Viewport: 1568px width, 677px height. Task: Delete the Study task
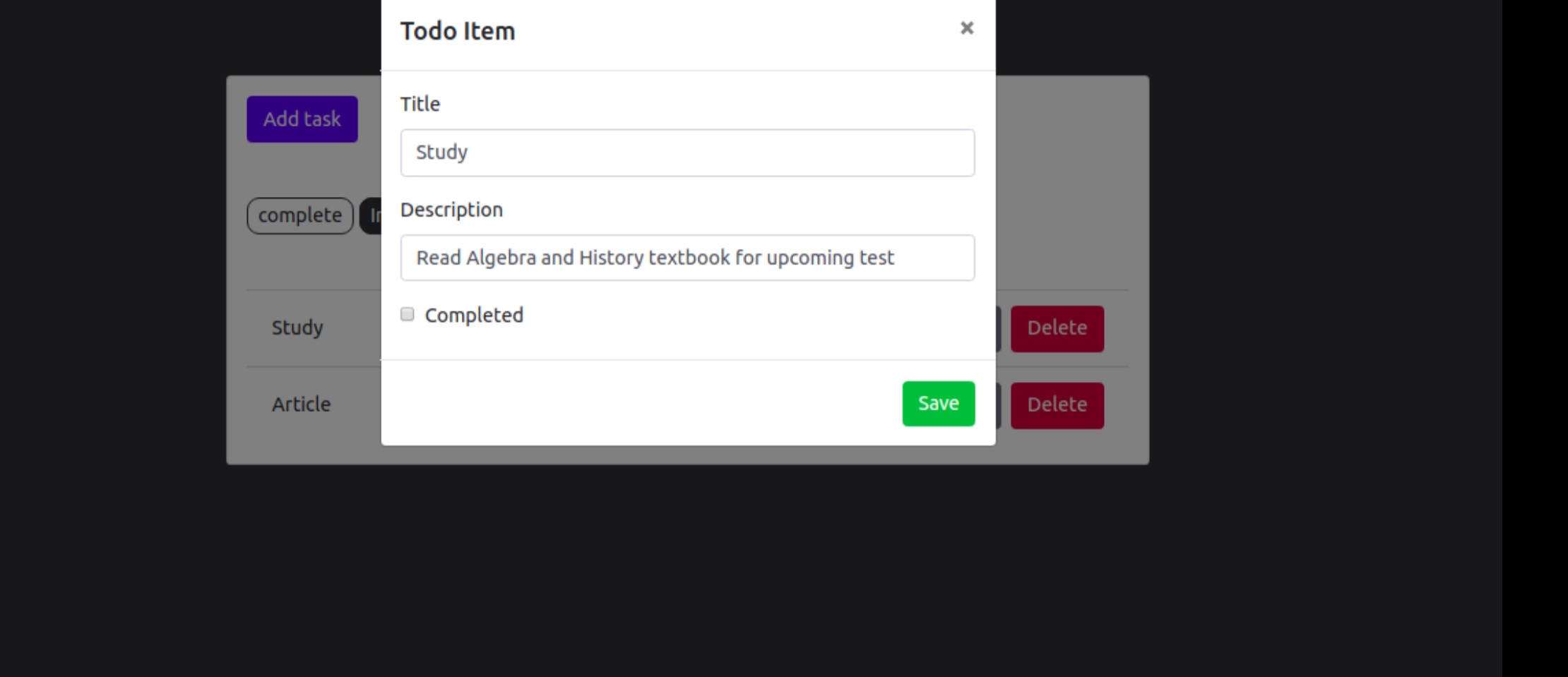(x=1057, y=328)
